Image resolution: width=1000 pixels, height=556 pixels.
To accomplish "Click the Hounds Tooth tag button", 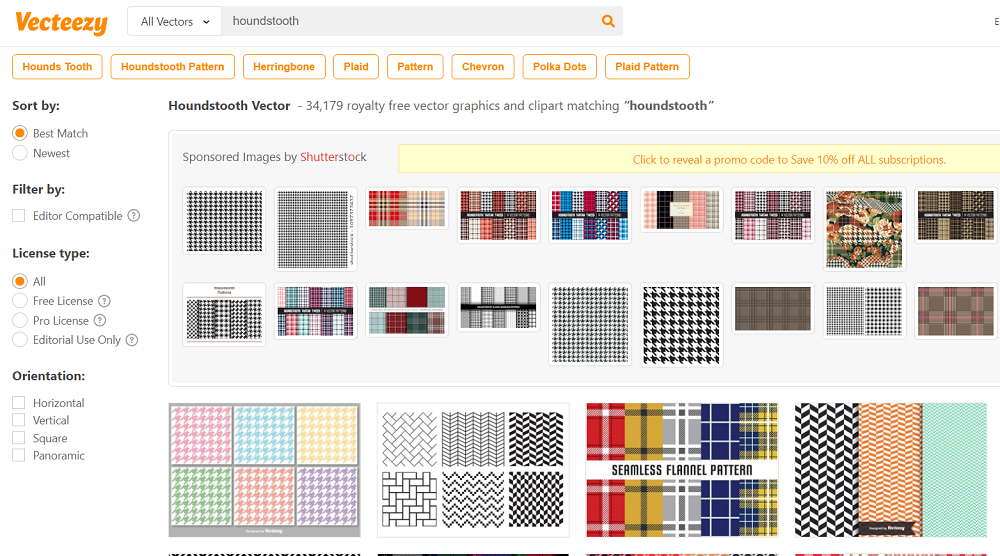I will [x=57, y=67].
